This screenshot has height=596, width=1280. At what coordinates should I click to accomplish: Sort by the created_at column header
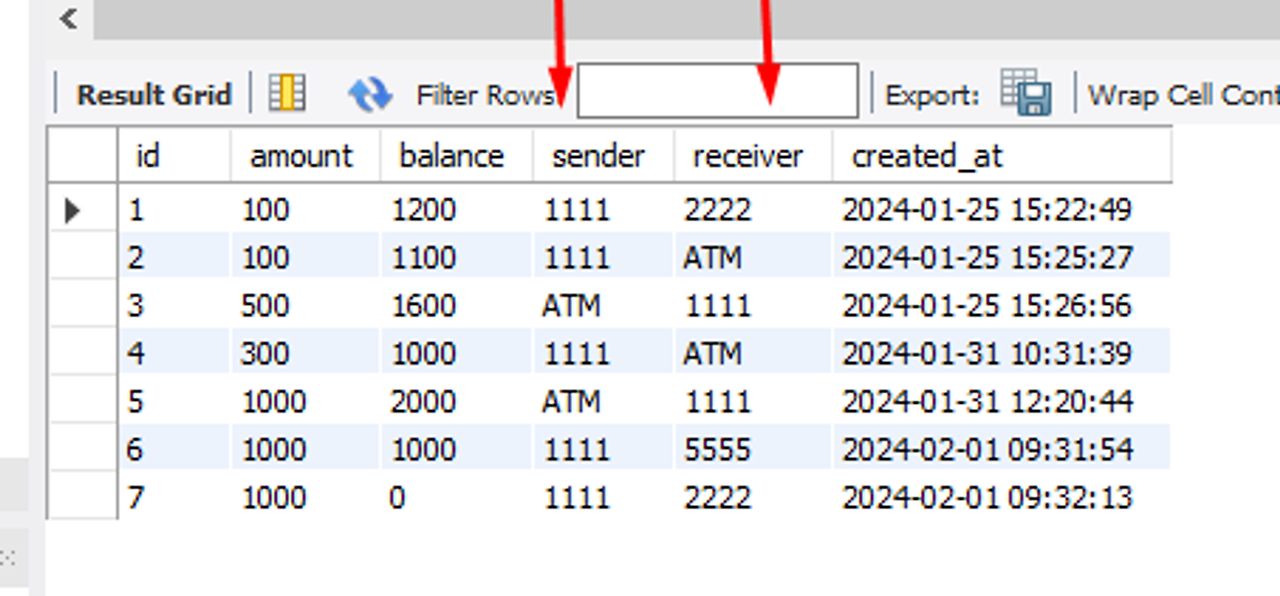click(x=1001, y=155)
